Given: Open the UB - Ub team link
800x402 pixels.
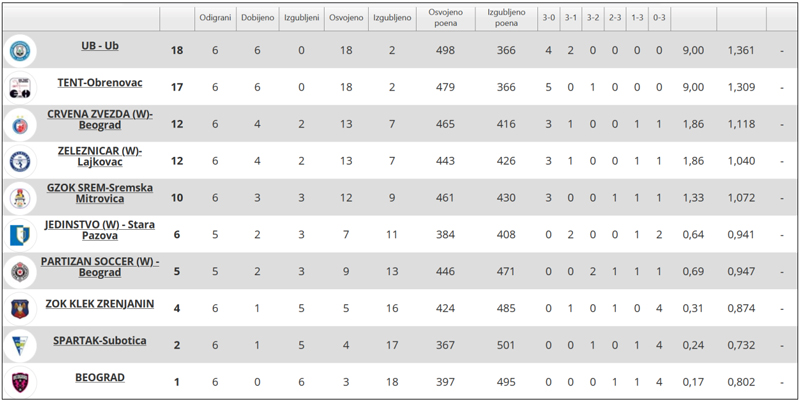Looking at the screenshot, I should [x=99, y=46].
